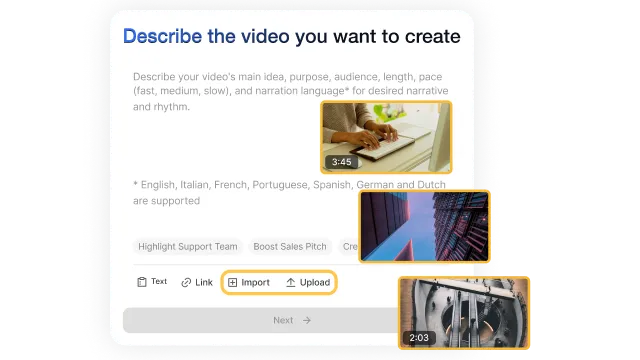Click the Text clipboard icon
The image size is (640, 360).
coord(142,282)
